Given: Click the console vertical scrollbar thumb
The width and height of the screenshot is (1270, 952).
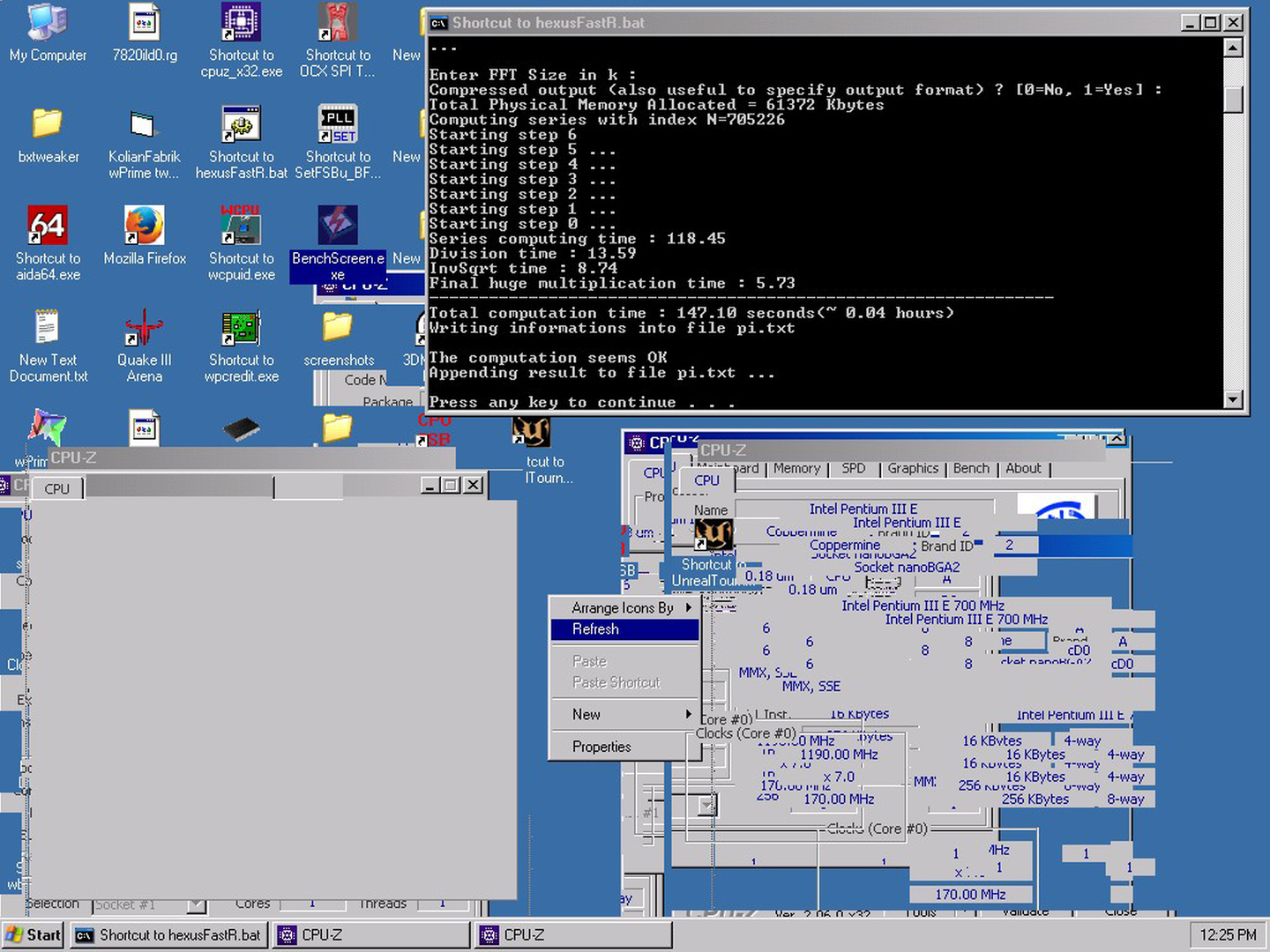Looking at the screenshot, I should coord(1234,100).
